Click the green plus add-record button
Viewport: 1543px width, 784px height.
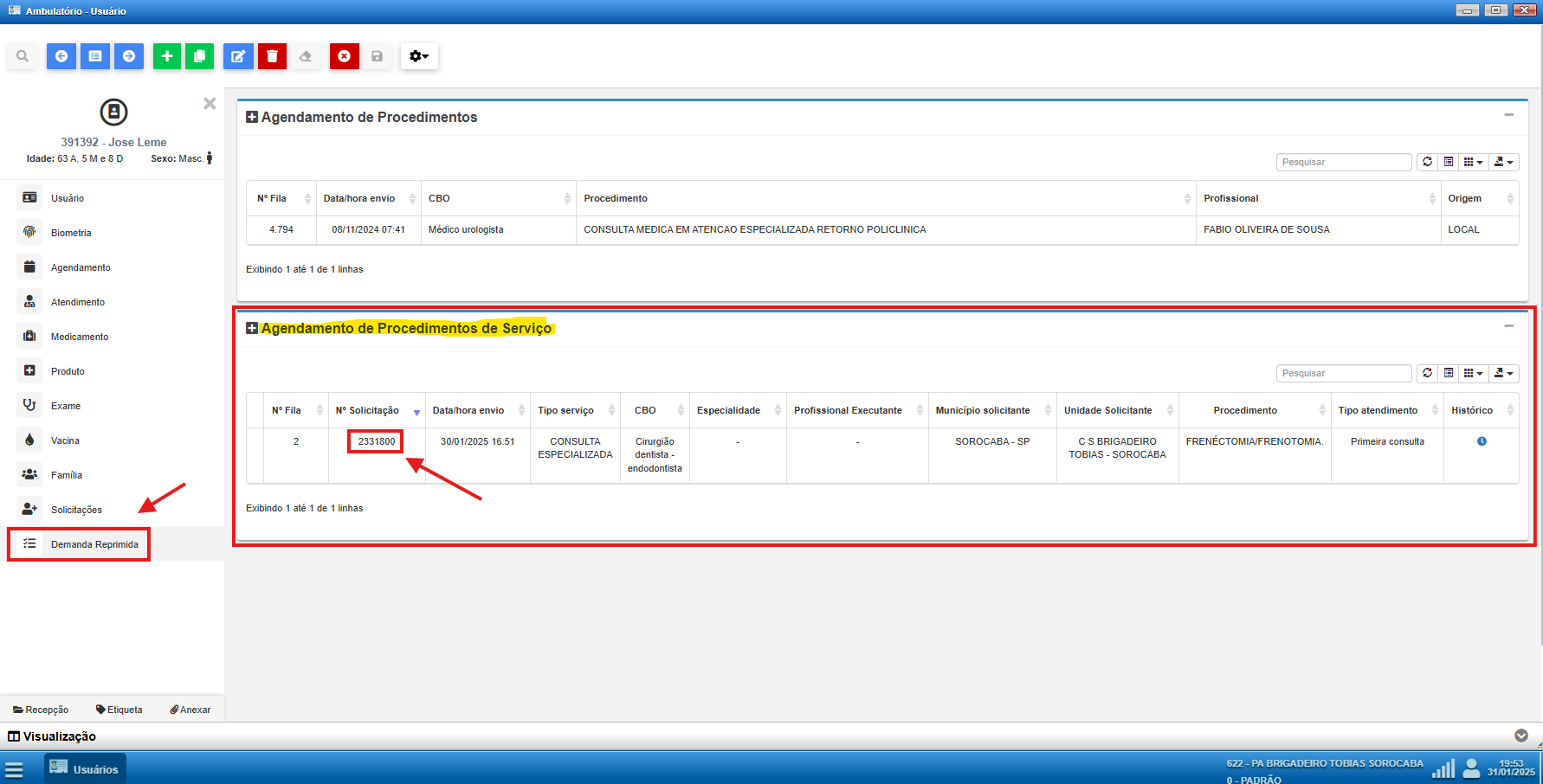(167, 56)
